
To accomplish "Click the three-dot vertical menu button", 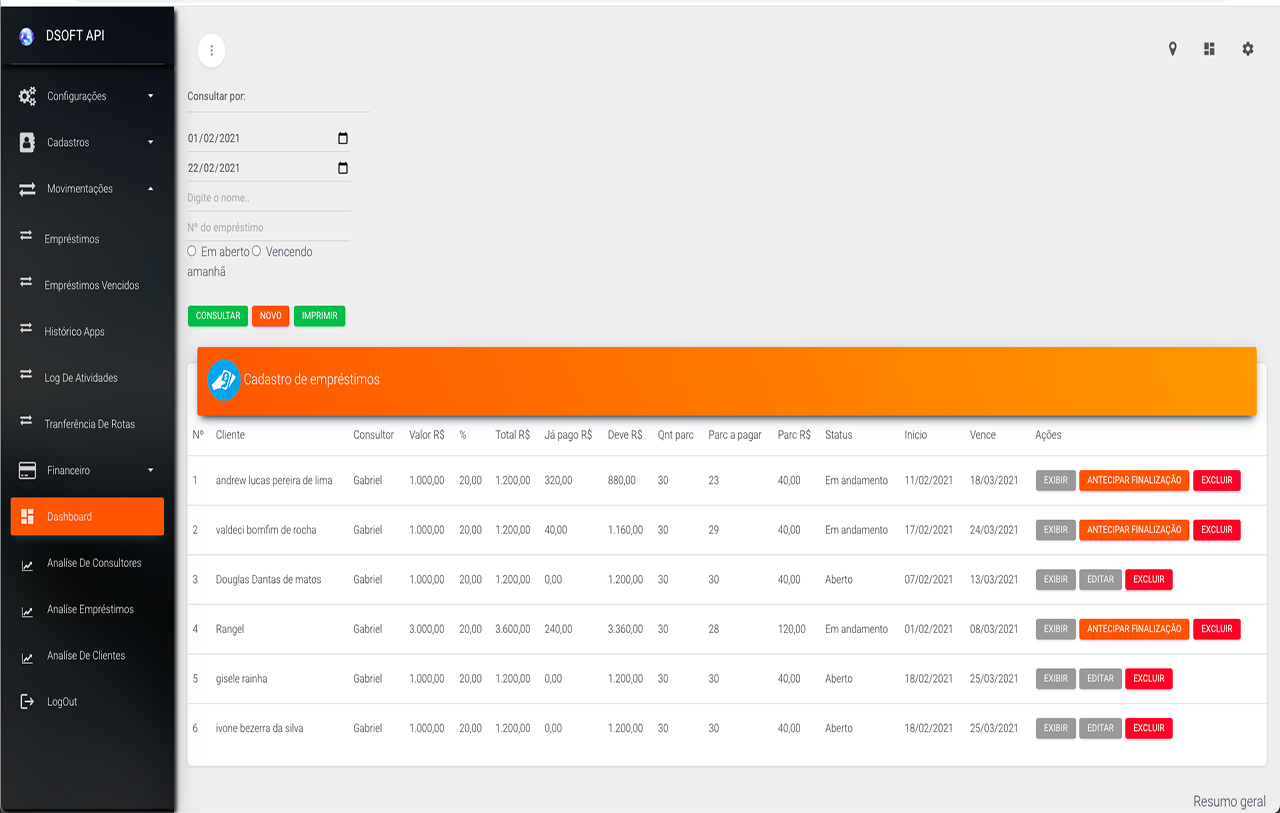I will pos(211,51).
